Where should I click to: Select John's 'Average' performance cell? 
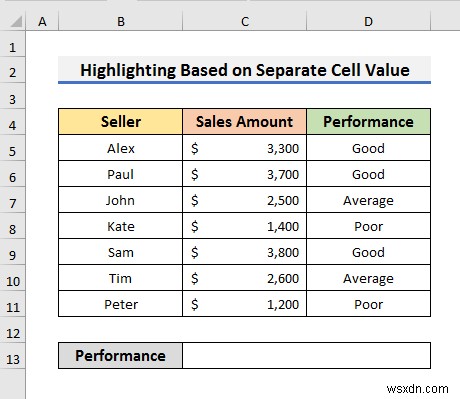coord(368,200)
